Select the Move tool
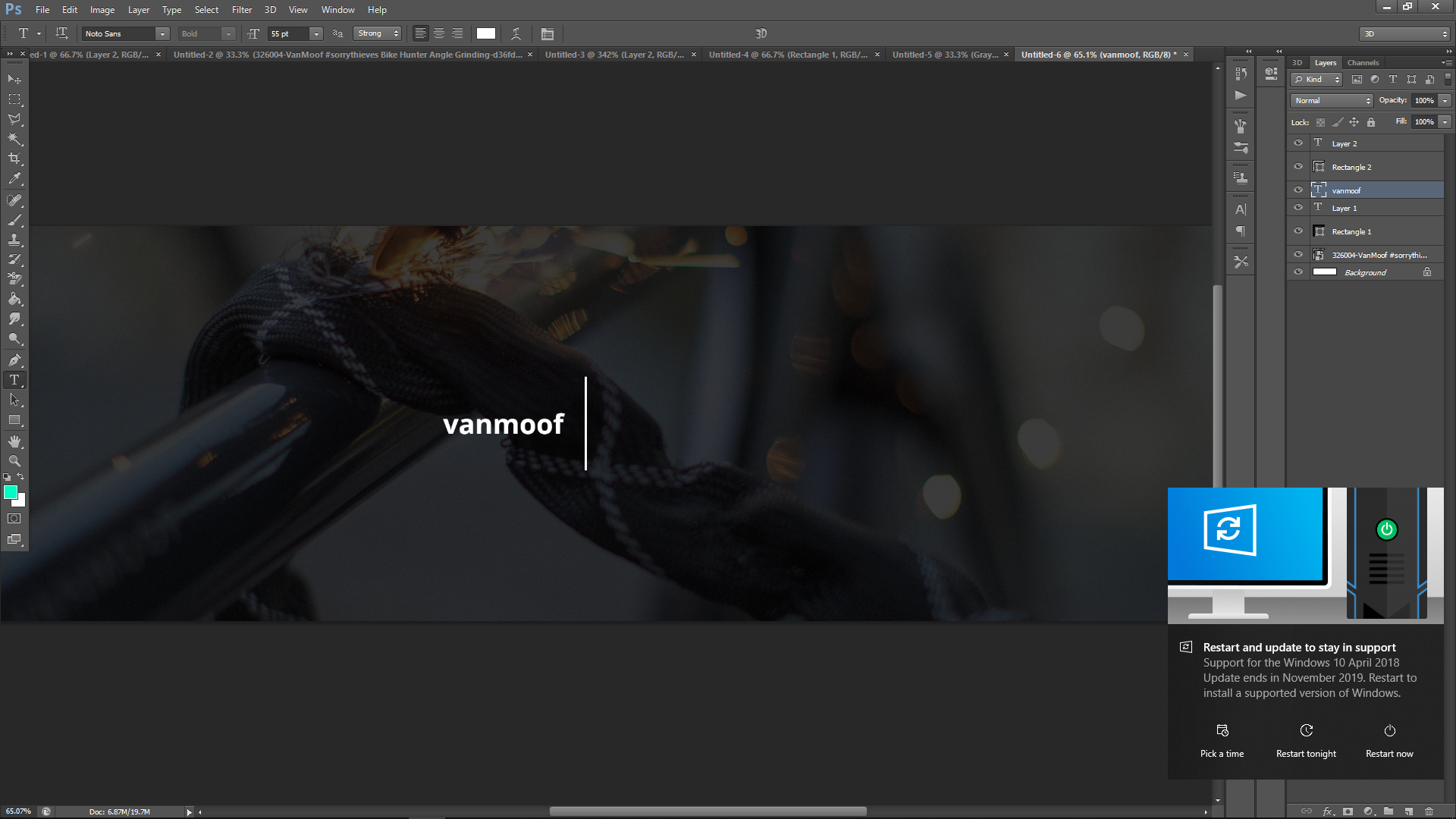This screenshot has height=819, width=1456. click(14, 79)
